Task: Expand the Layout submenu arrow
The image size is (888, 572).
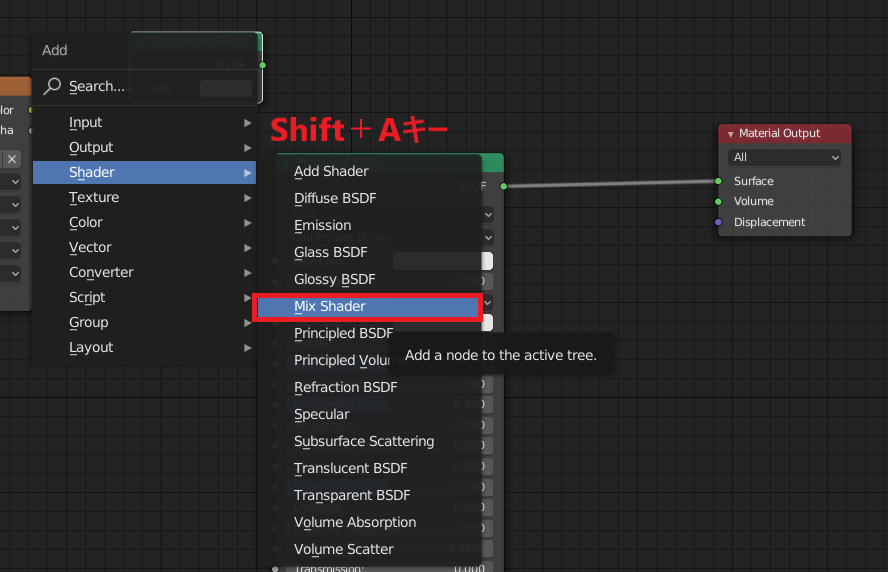Action: (247, 348)
